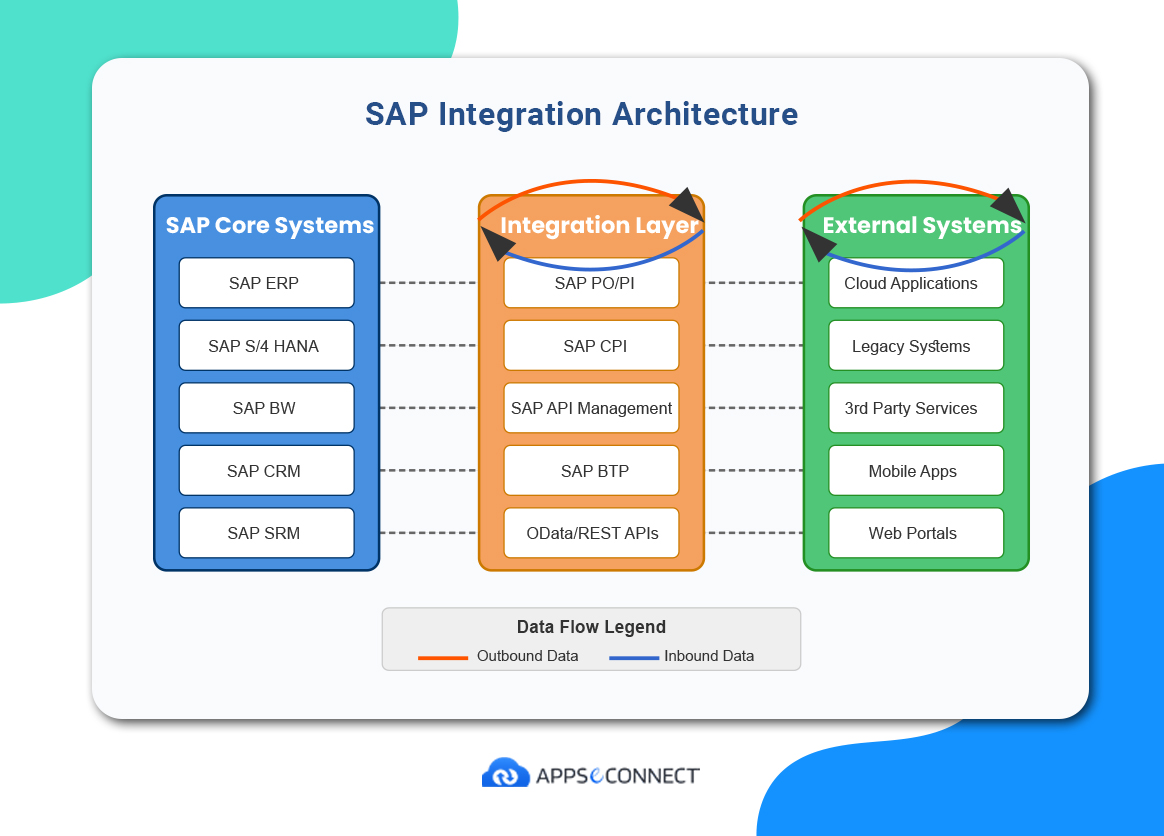The height and width of the screenshot is (836, 1164).
Task: Click the blue Inbound Data legend line
Action: 634,658
